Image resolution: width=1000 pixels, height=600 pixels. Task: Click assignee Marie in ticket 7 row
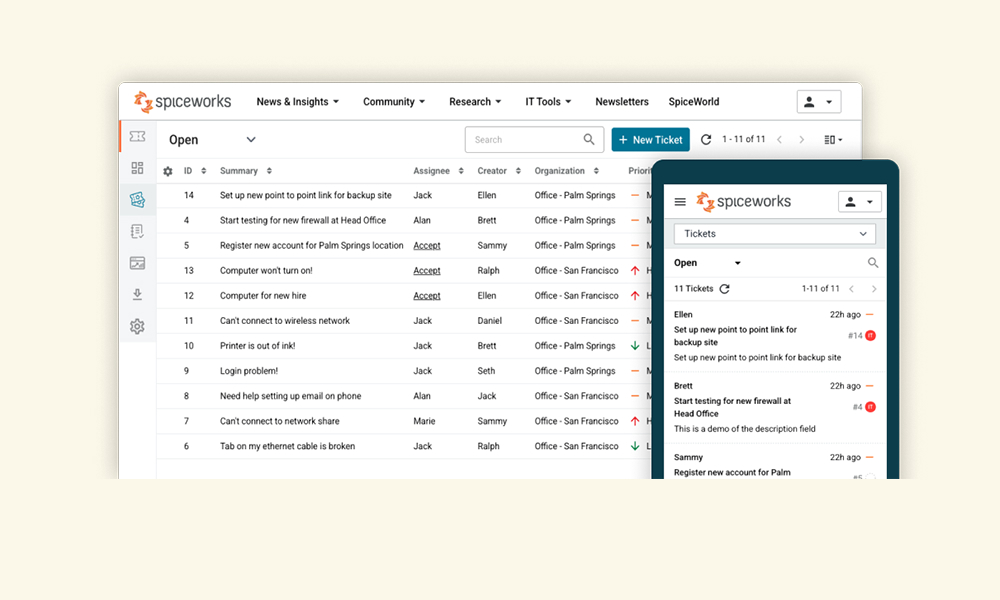pyautogui.click(x=424, y=421)
